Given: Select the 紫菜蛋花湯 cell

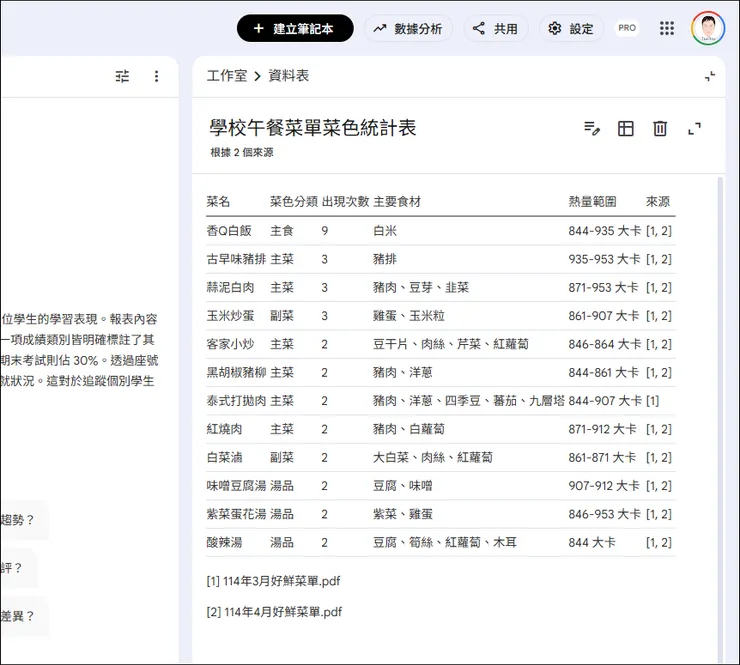Looking at the screenshot, I should 236,514.
